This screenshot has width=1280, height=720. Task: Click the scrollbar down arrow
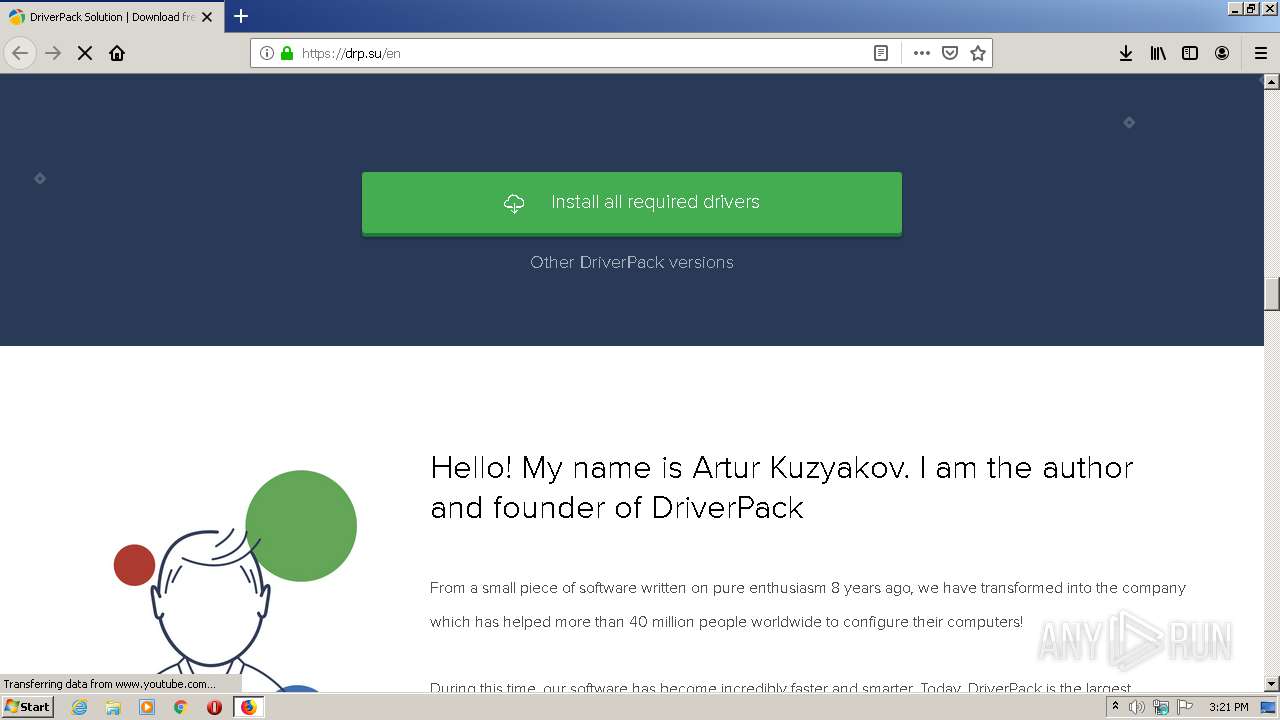(1272, 684)
